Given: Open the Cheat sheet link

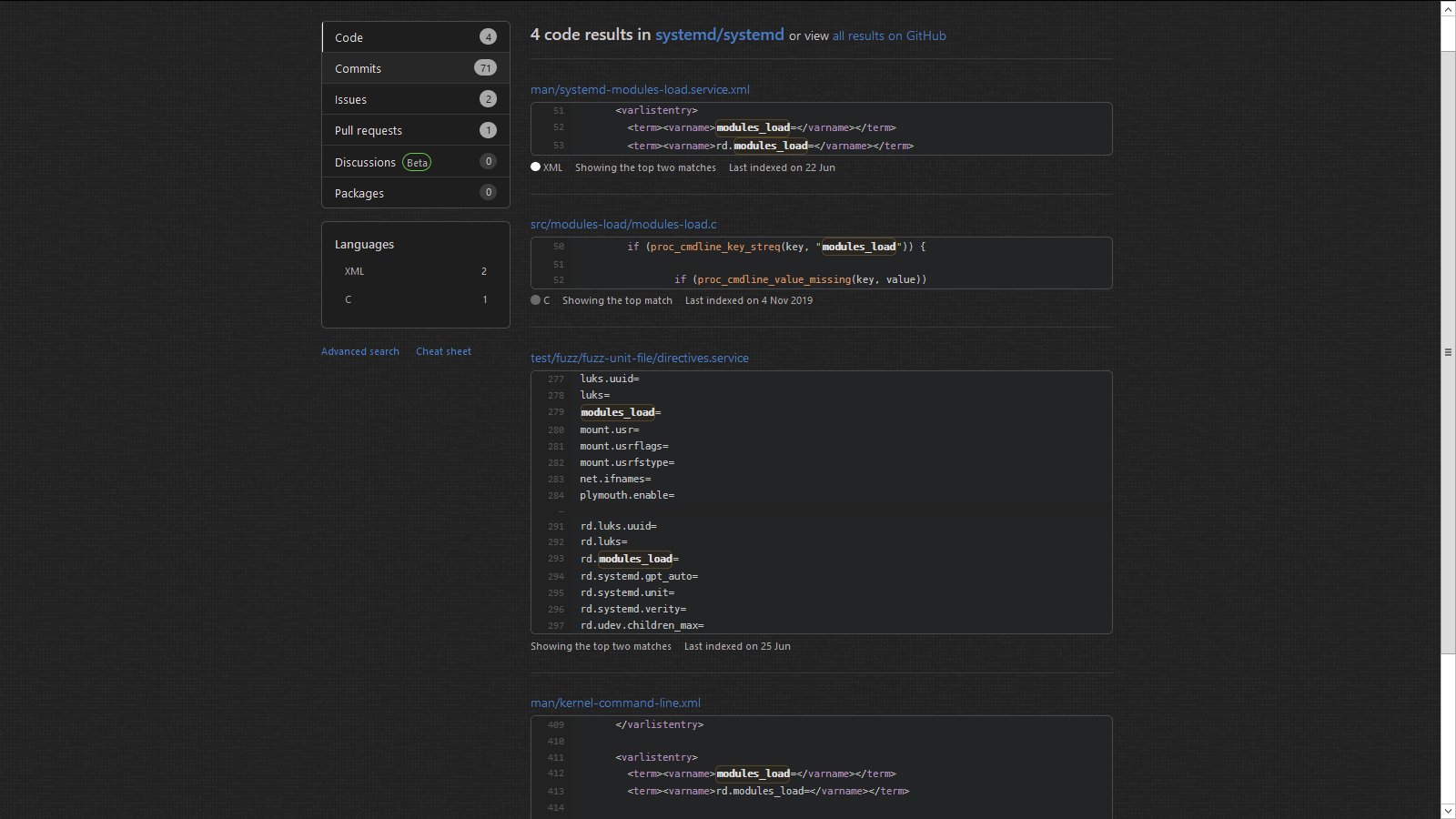Looking at the screenshot, I should click(443, 351).
